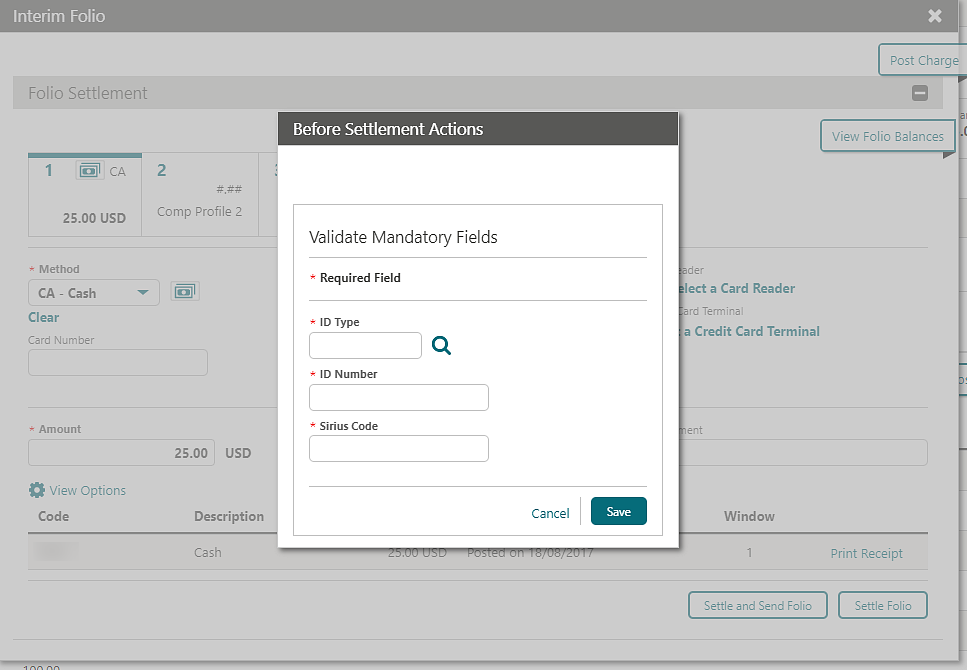Type in the ID Type field

[x=365, y=346]
